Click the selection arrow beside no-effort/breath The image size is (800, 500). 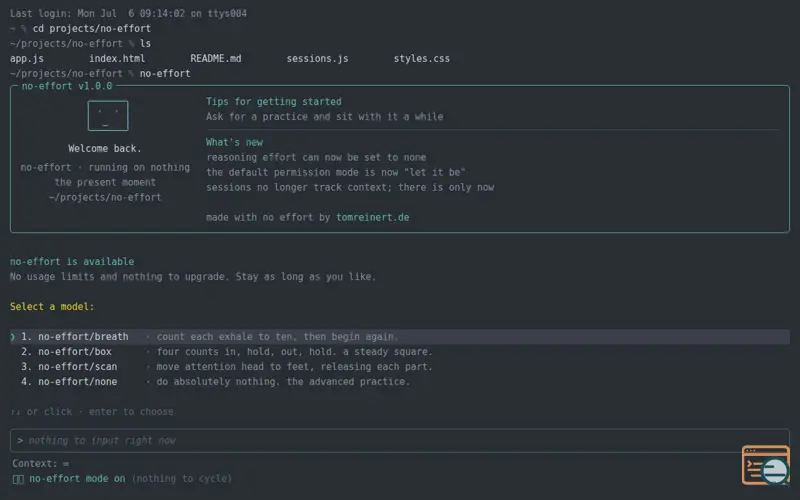coord(13,337)
